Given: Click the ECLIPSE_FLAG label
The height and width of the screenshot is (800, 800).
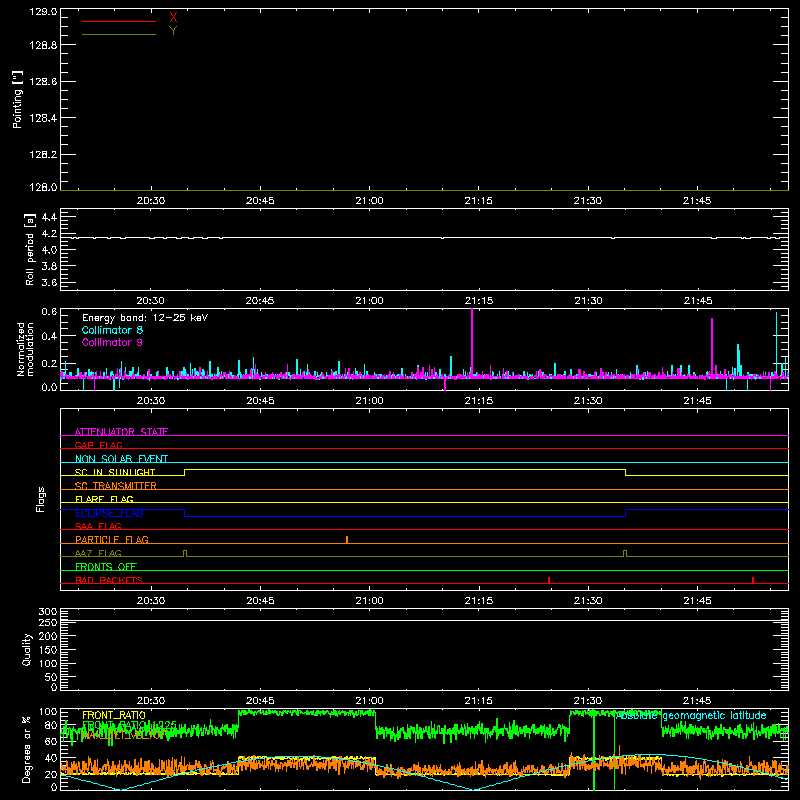Looking at the screenshot, I should (x=109, y=513).
